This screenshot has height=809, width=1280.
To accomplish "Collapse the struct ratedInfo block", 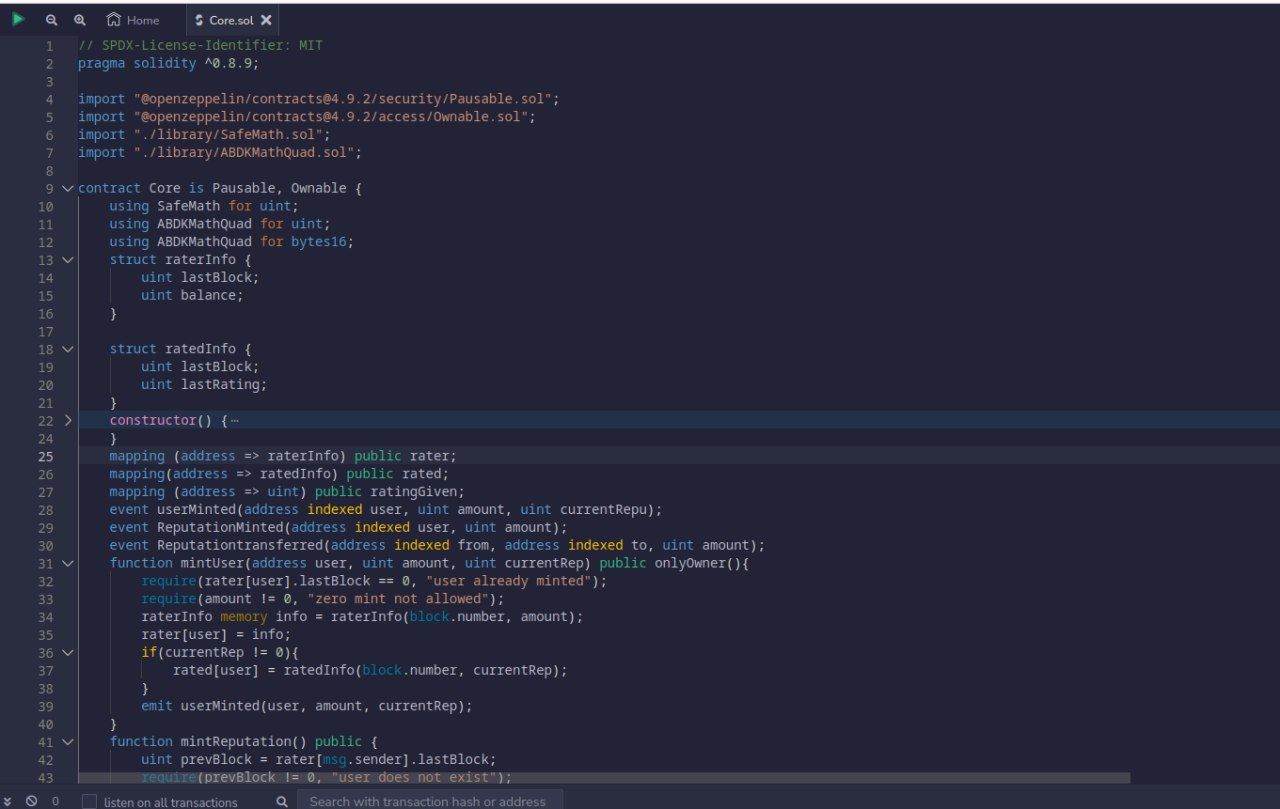I will click(67, 349).
